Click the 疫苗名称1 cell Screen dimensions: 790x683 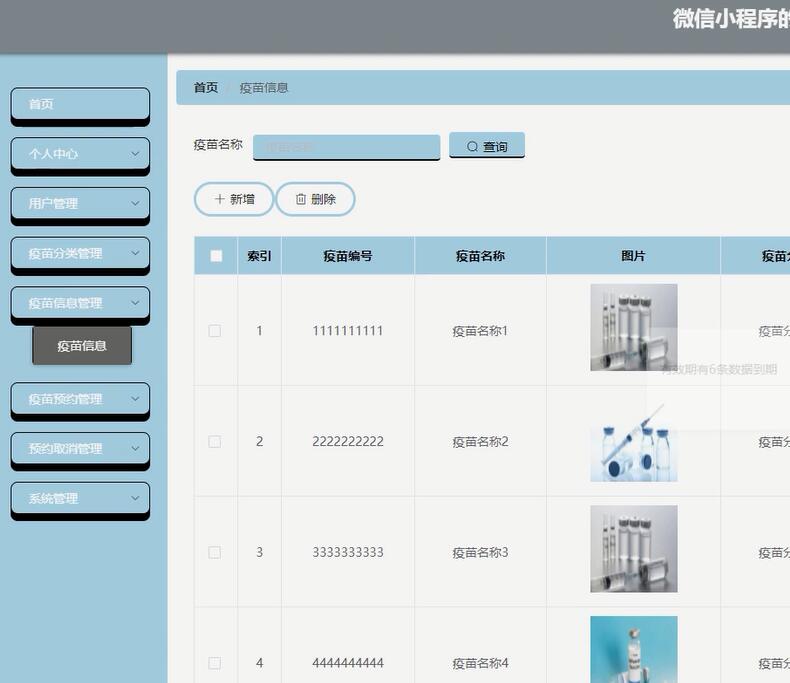point(480,331)
